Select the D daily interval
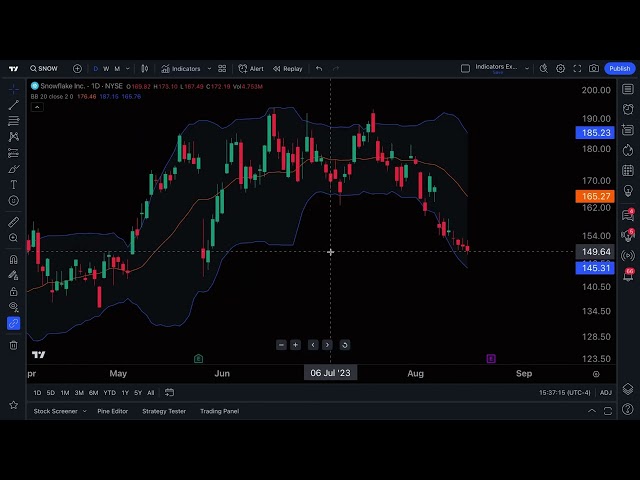This screenshot has width=640, height=480. coord(96,69)
